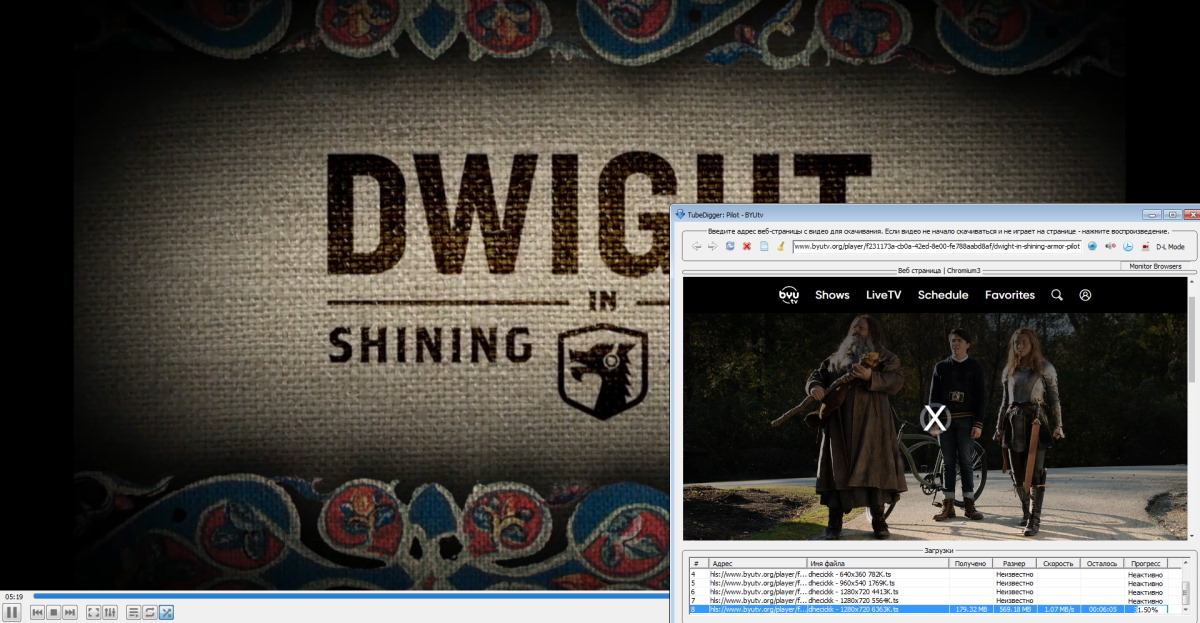
Task: Click the BYUtv logo
Action: click(x=790, y=295)
